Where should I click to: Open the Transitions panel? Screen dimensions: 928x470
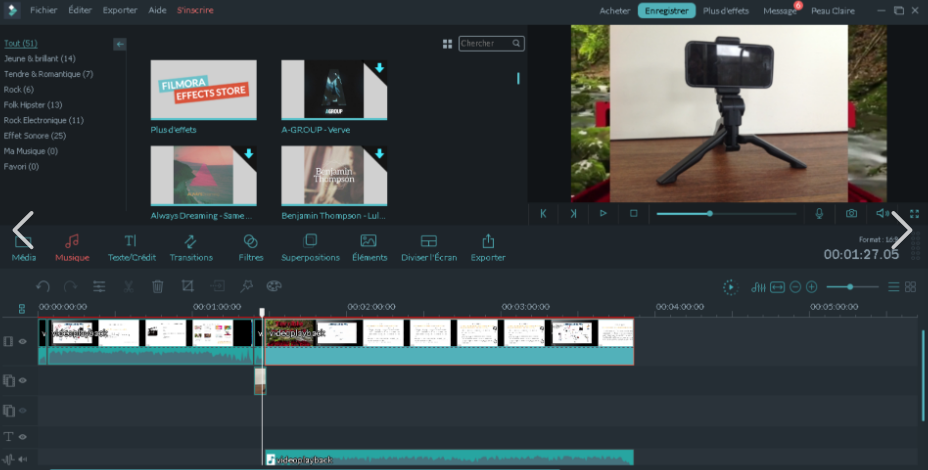pos(191,247)
